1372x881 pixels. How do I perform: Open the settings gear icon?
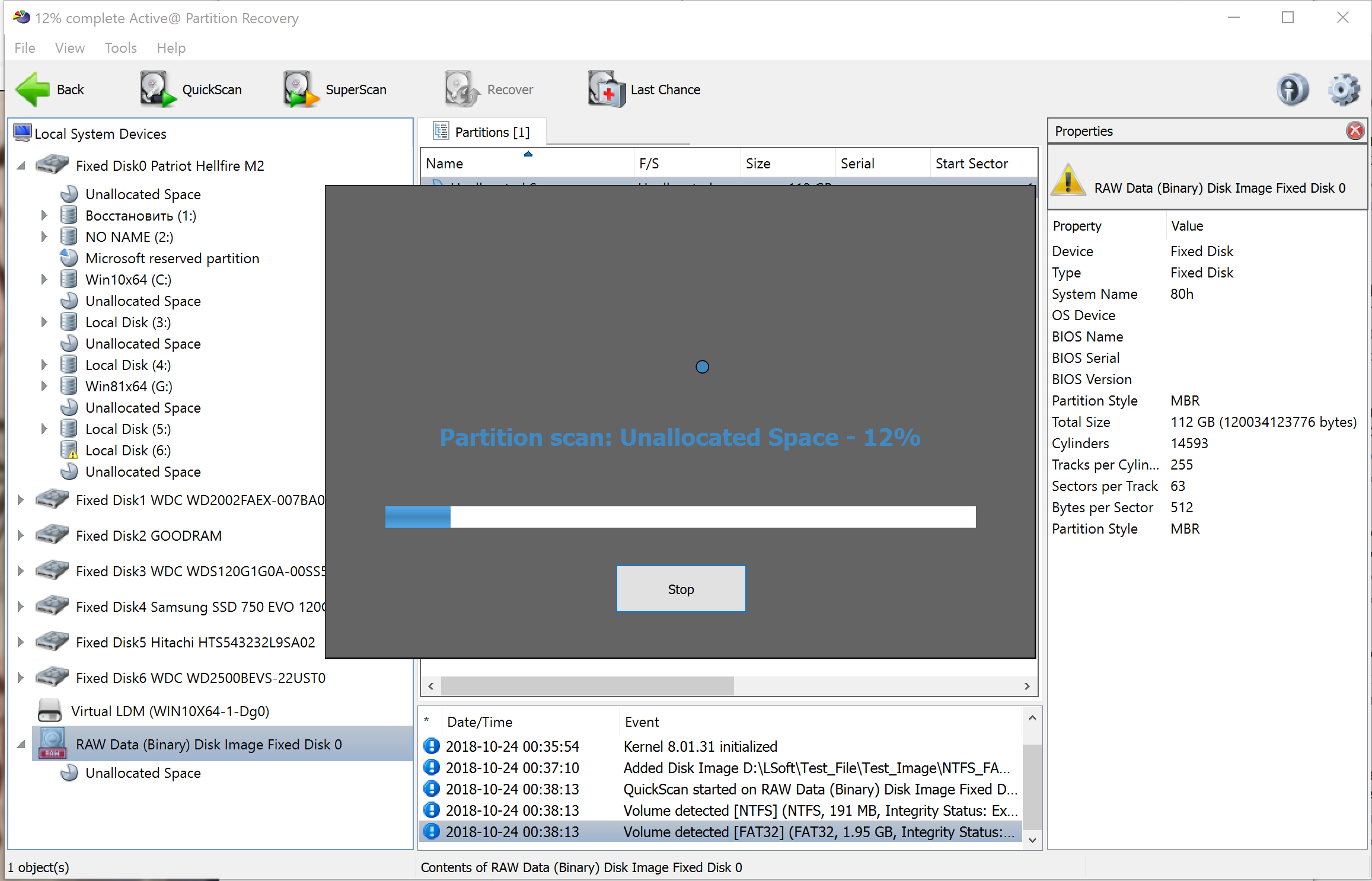click(1343, 90)
